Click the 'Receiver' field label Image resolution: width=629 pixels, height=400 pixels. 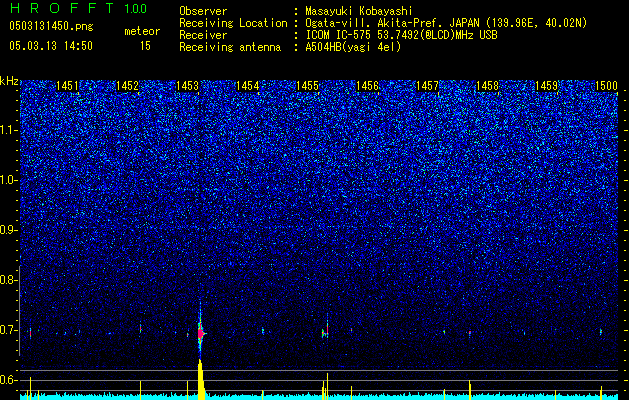(x=203, y=35)
